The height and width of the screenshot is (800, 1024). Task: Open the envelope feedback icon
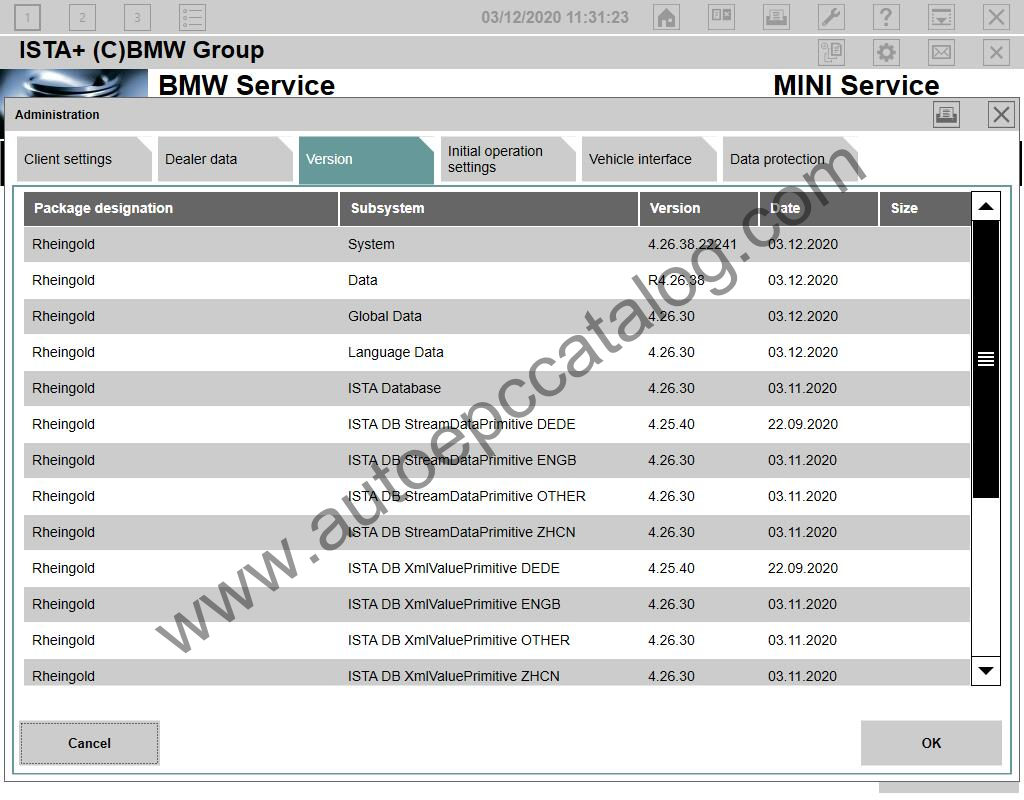(941, 52)
